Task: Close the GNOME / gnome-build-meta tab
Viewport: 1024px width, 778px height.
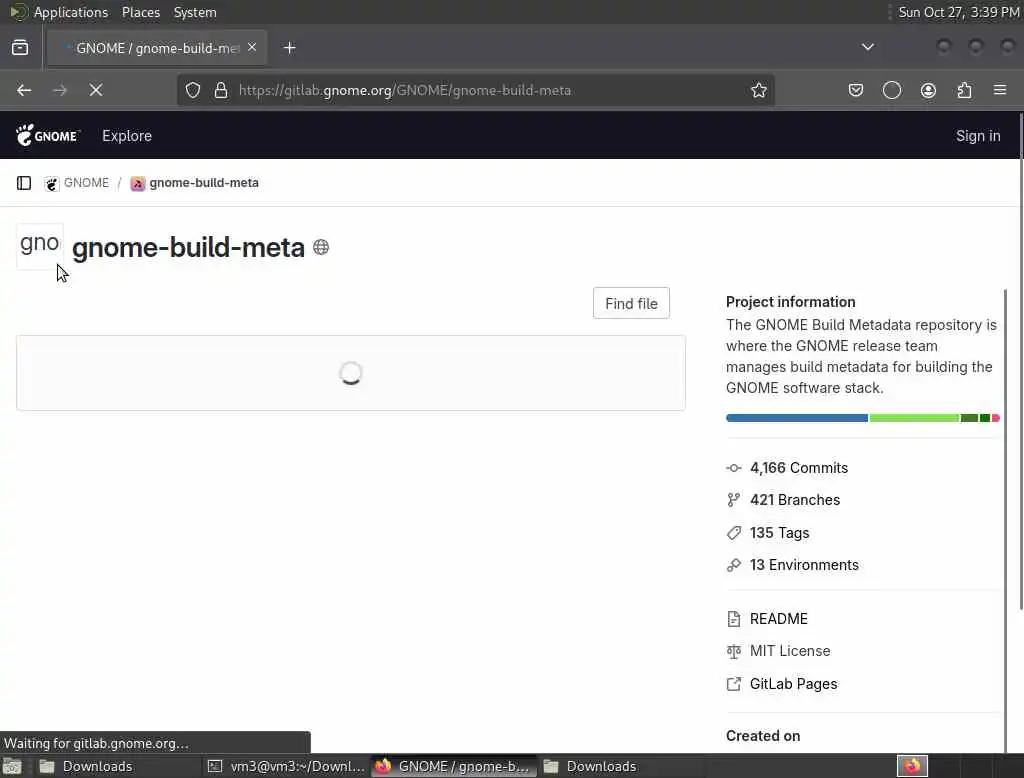Action: point(252,48)
